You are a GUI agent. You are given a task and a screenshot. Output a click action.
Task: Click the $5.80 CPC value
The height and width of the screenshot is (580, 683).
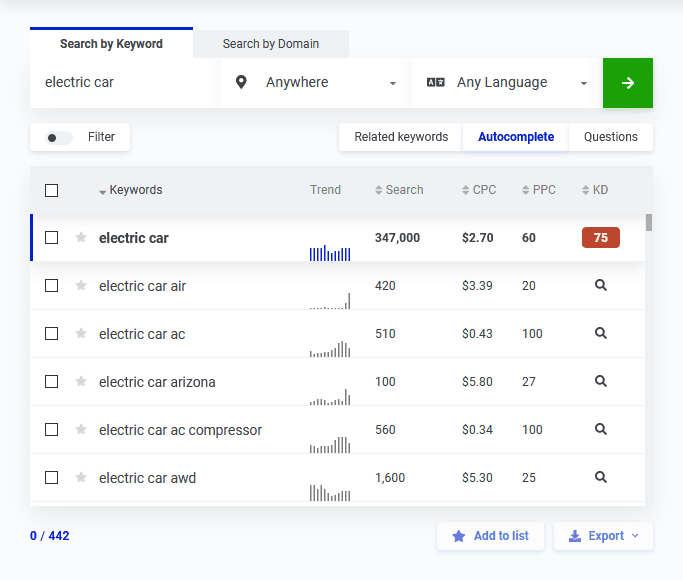(x=477, y=381)
